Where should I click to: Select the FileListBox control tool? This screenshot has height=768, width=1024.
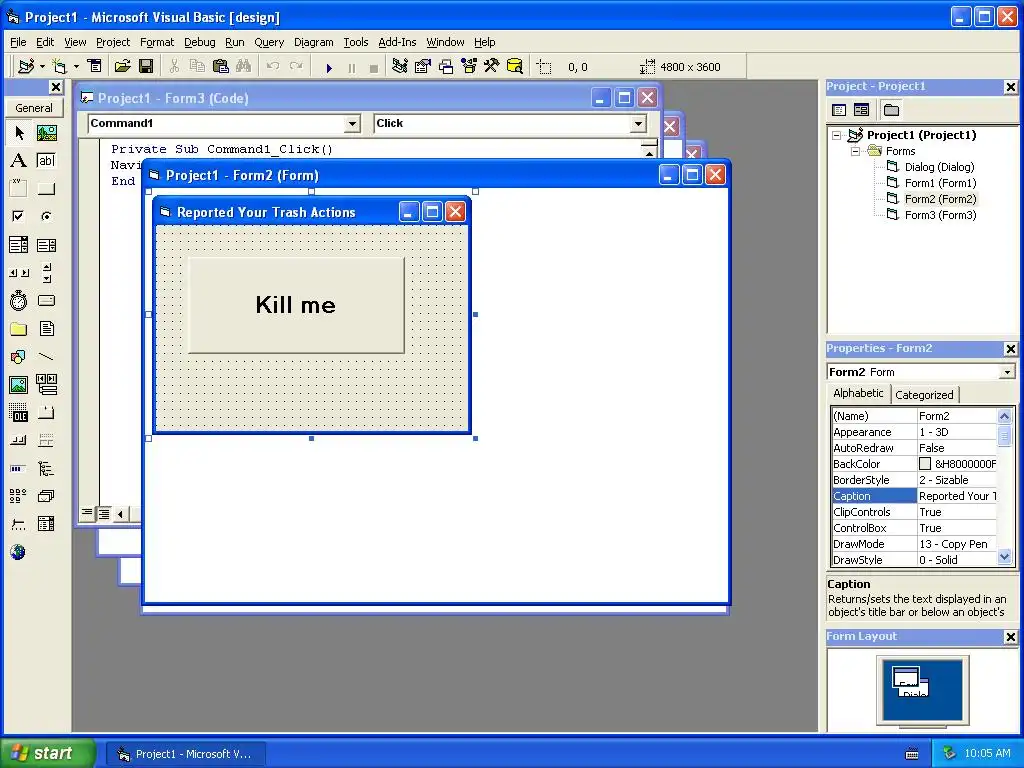coord(46,328)
